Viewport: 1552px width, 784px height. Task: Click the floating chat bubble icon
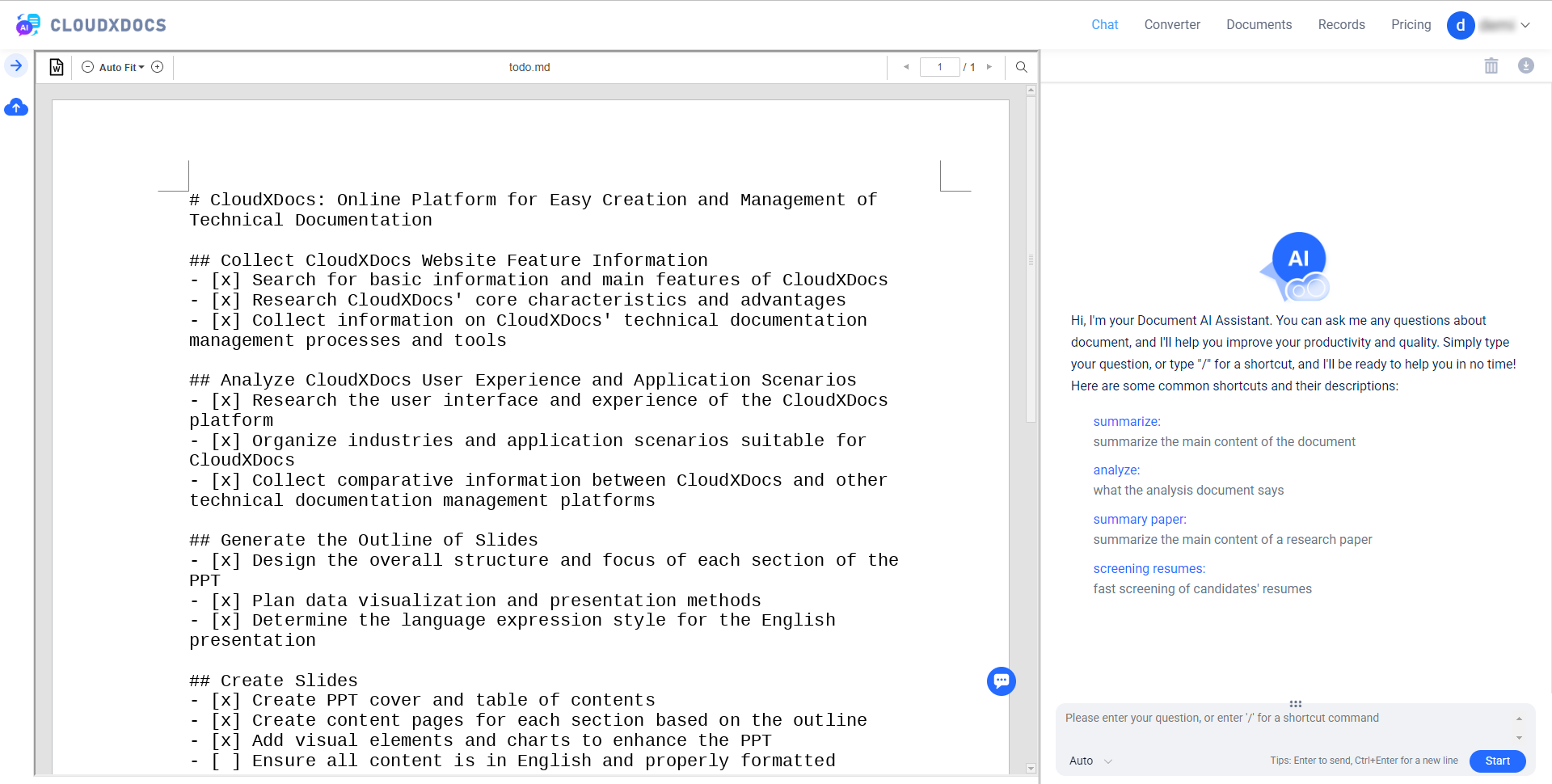1002,681
